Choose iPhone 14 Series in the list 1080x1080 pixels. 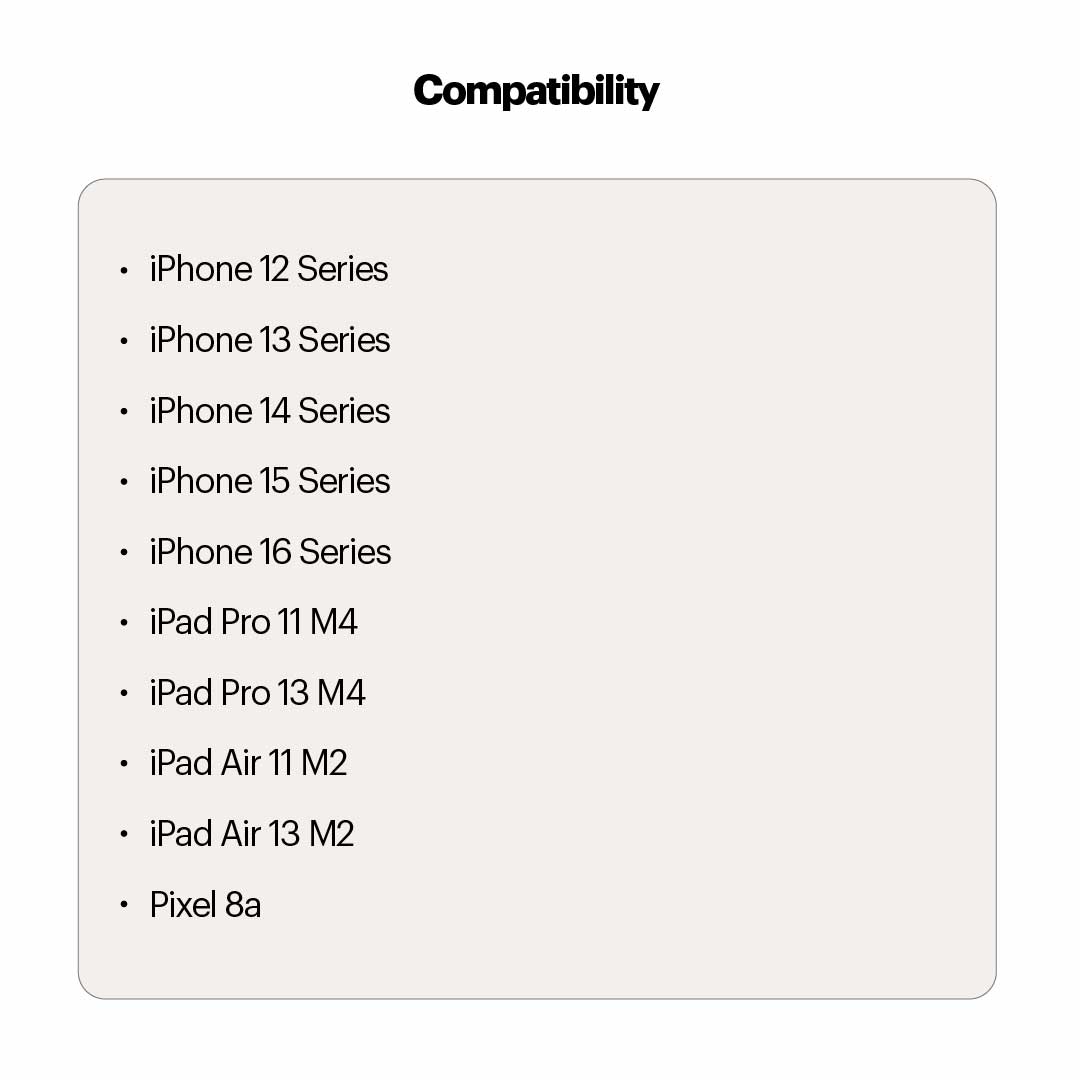(x=269, y=411)
